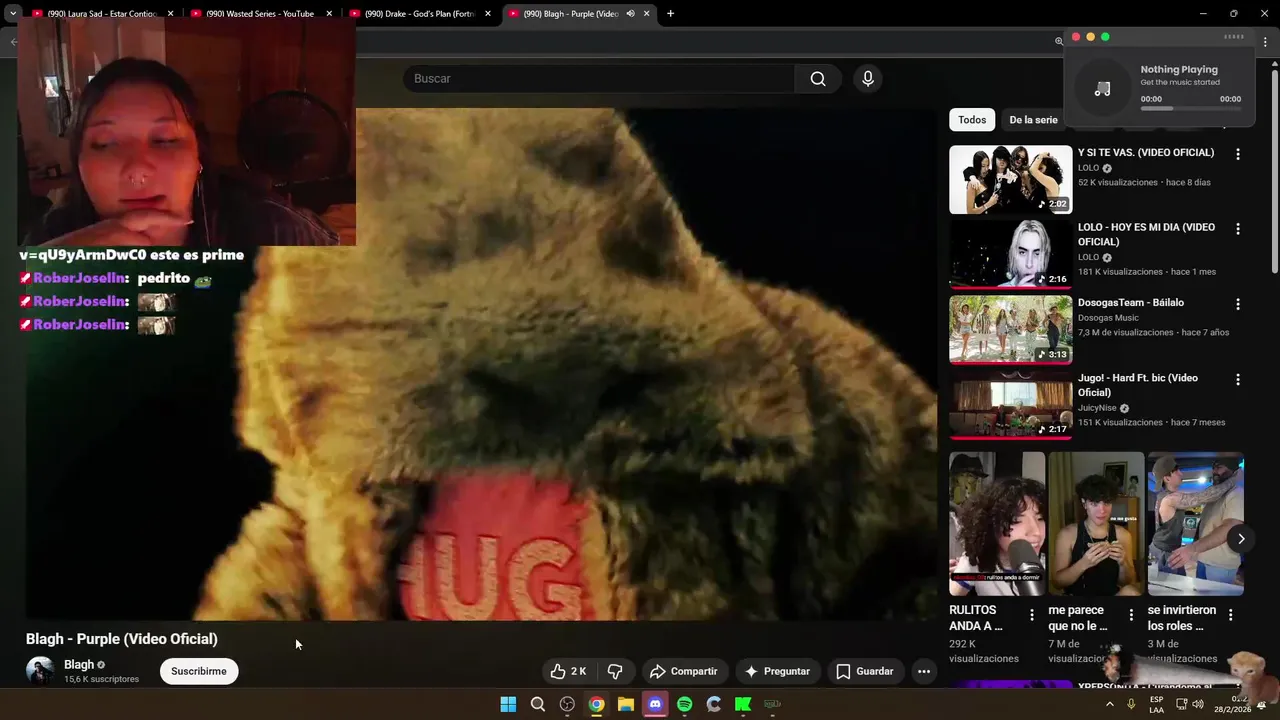The image size is (1280, 720).
Task: Click the ESP LAA language indicator
Action: point(1156,704)
